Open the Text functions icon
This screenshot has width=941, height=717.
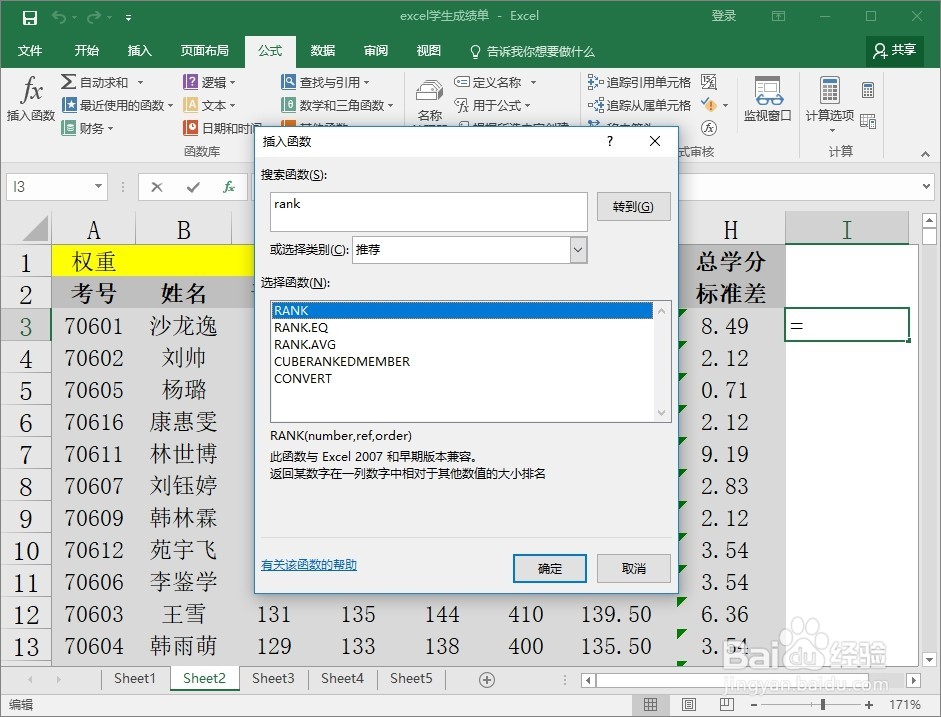coord(190,105)
